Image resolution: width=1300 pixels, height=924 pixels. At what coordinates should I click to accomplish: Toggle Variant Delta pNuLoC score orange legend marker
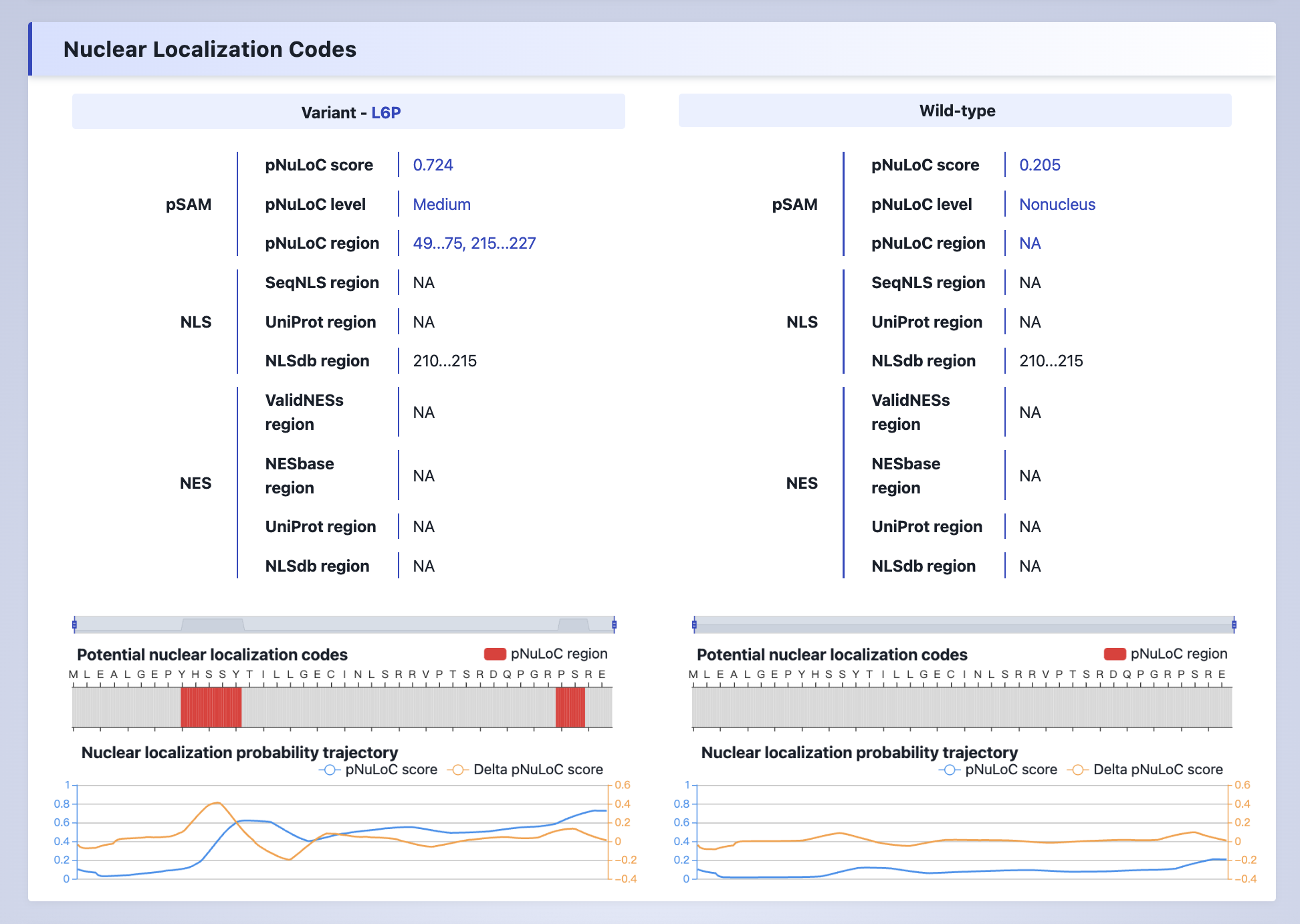pyautogui.click(x=457, y=770)
